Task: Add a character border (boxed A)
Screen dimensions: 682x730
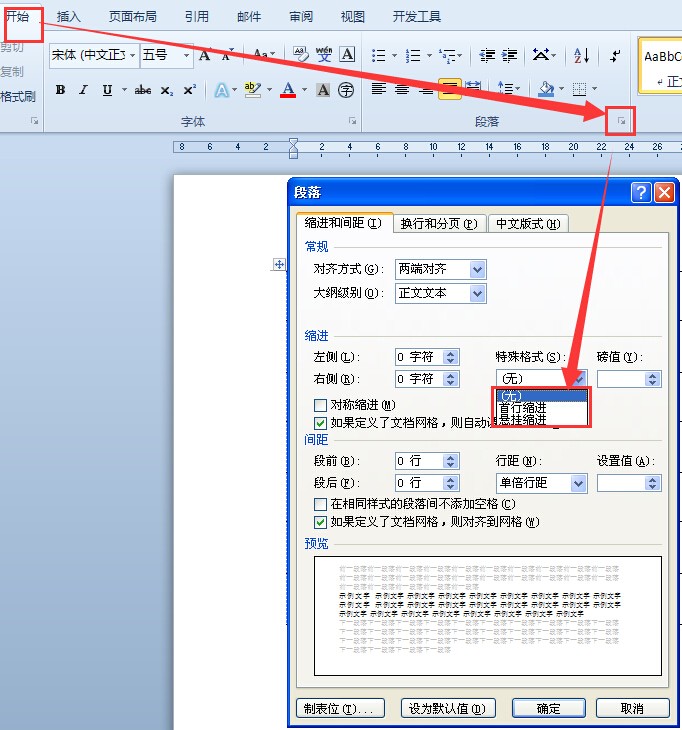Action: (x=347, y=54)
